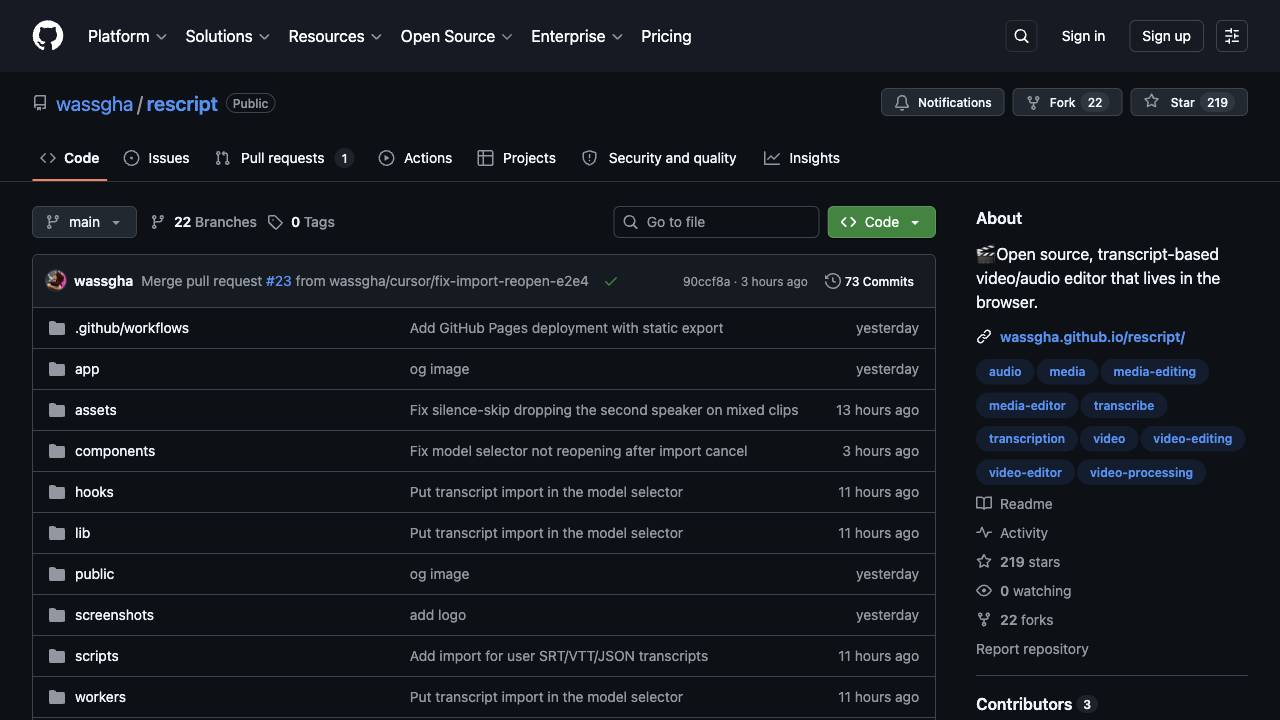Image resolution: width=1280 pixels, height=720 pixels.
Task: Click the tag icon beside 0 Tags
Action: [x=275, y=222]
